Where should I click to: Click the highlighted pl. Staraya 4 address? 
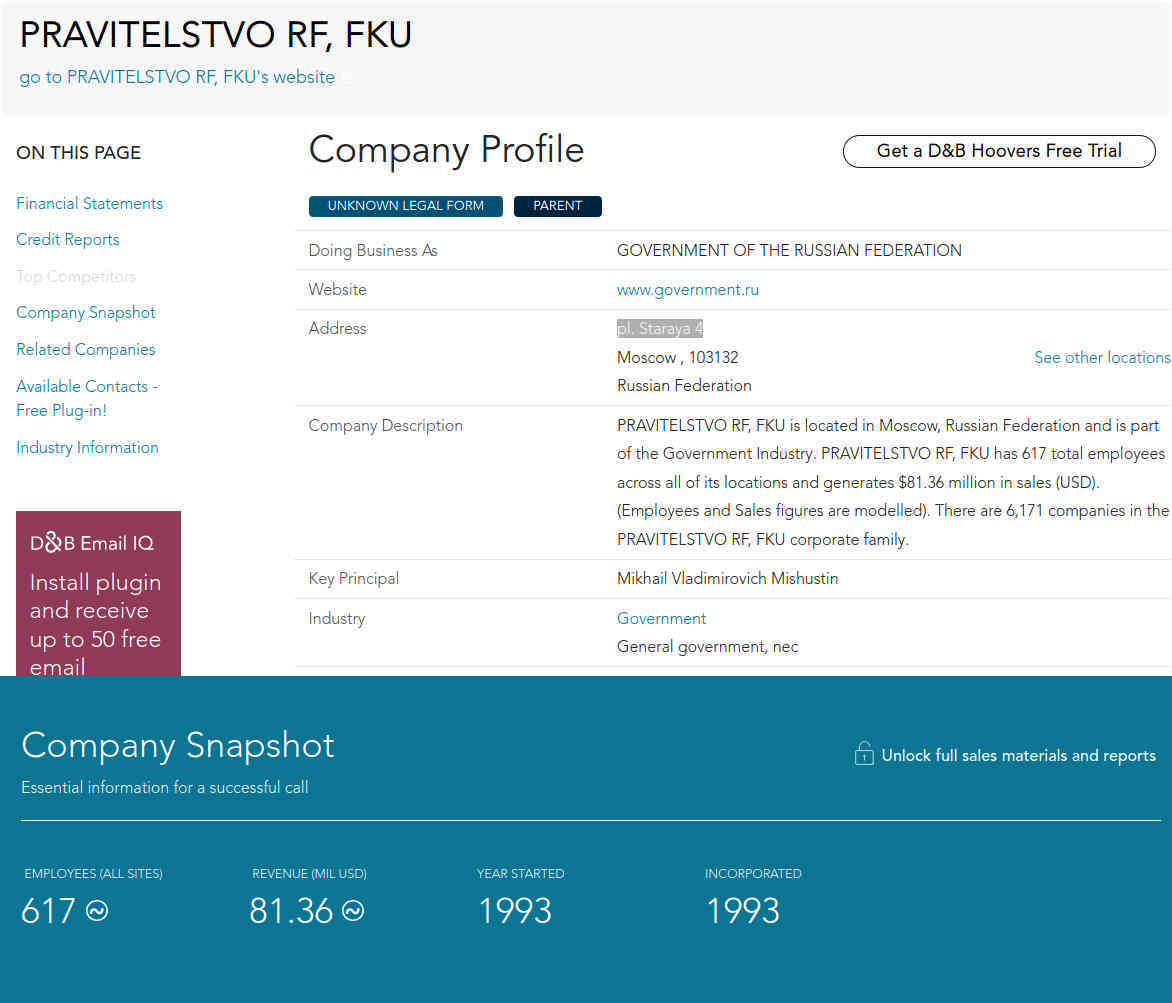(x=660, y=328)
